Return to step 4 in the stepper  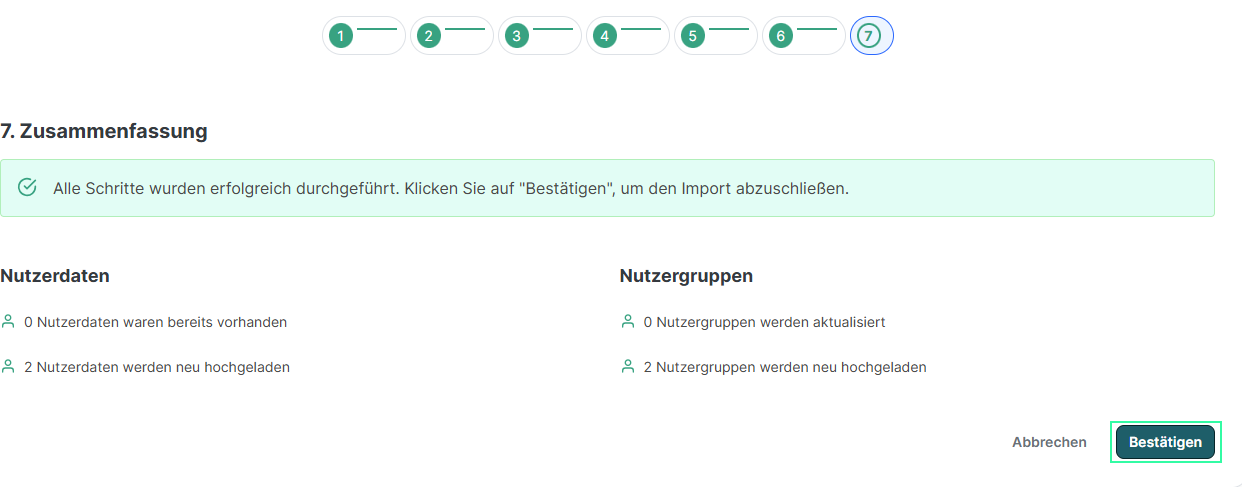point(605,36)
